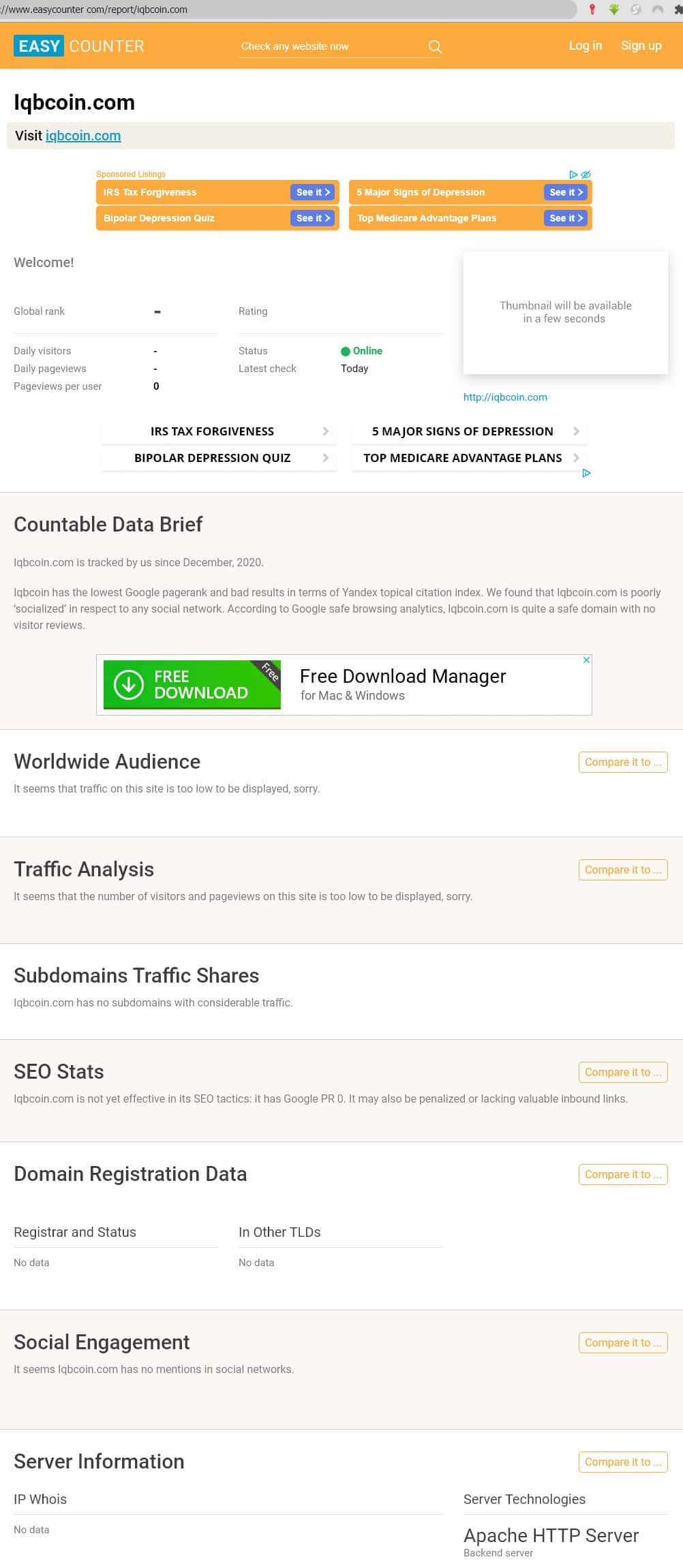Click the gray S extension icon
This screenshot has height=1568, width=683.
coord(636,9)
